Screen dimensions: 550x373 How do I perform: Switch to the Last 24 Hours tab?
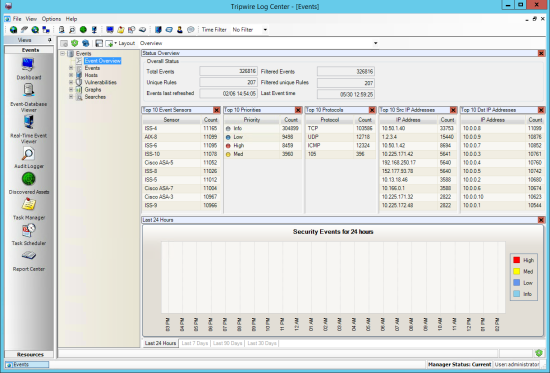click(160, 343)
